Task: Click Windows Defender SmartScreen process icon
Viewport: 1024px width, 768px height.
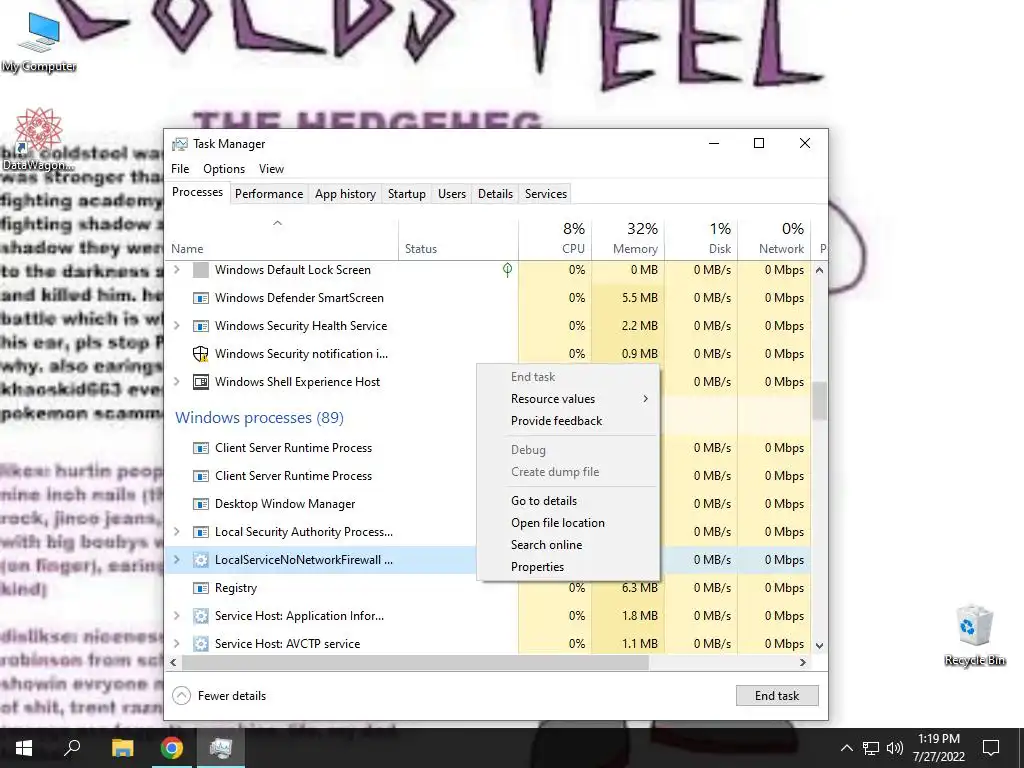Action: click(x=200, y=298)
